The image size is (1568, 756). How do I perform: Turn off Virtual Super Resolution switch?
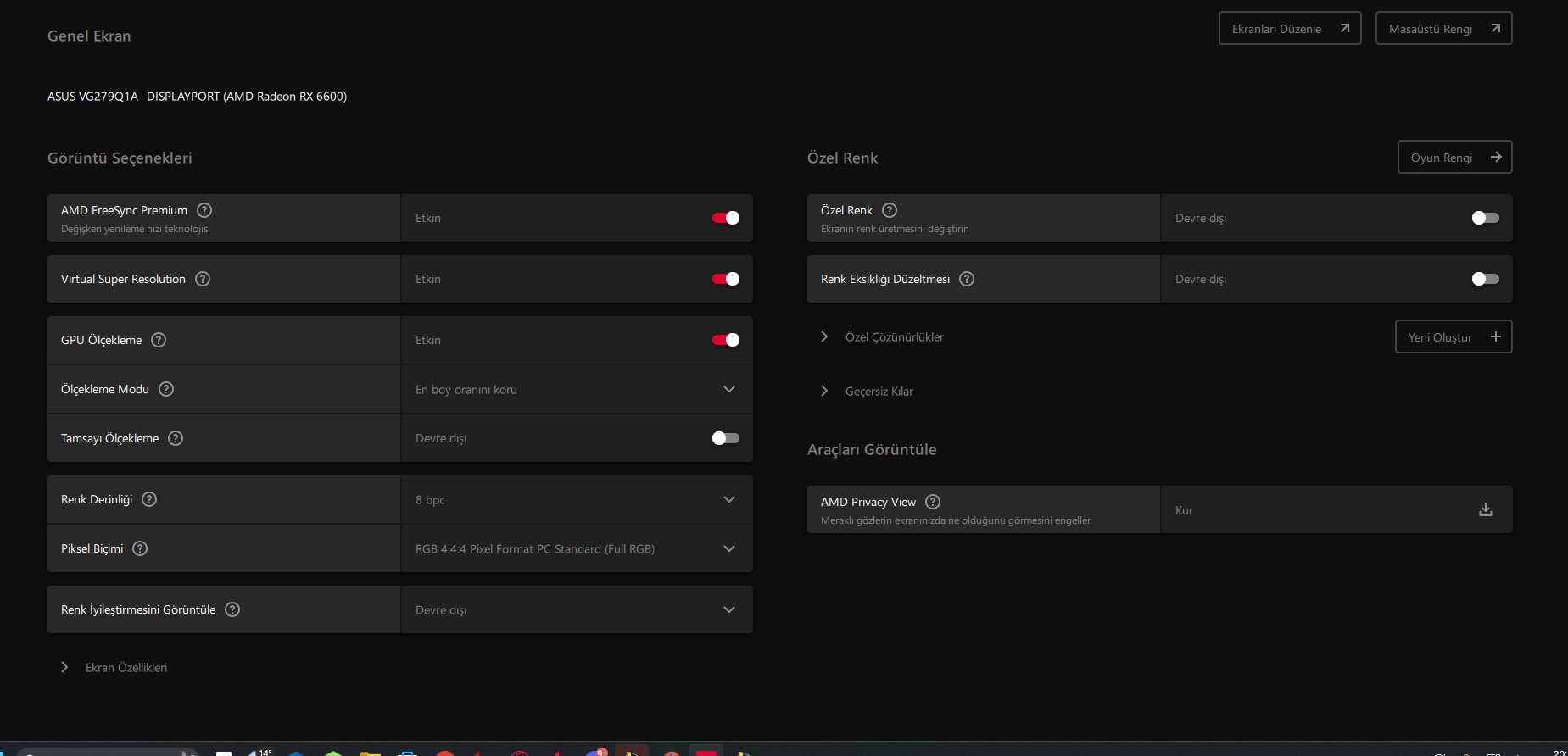(x=726, y=279)
